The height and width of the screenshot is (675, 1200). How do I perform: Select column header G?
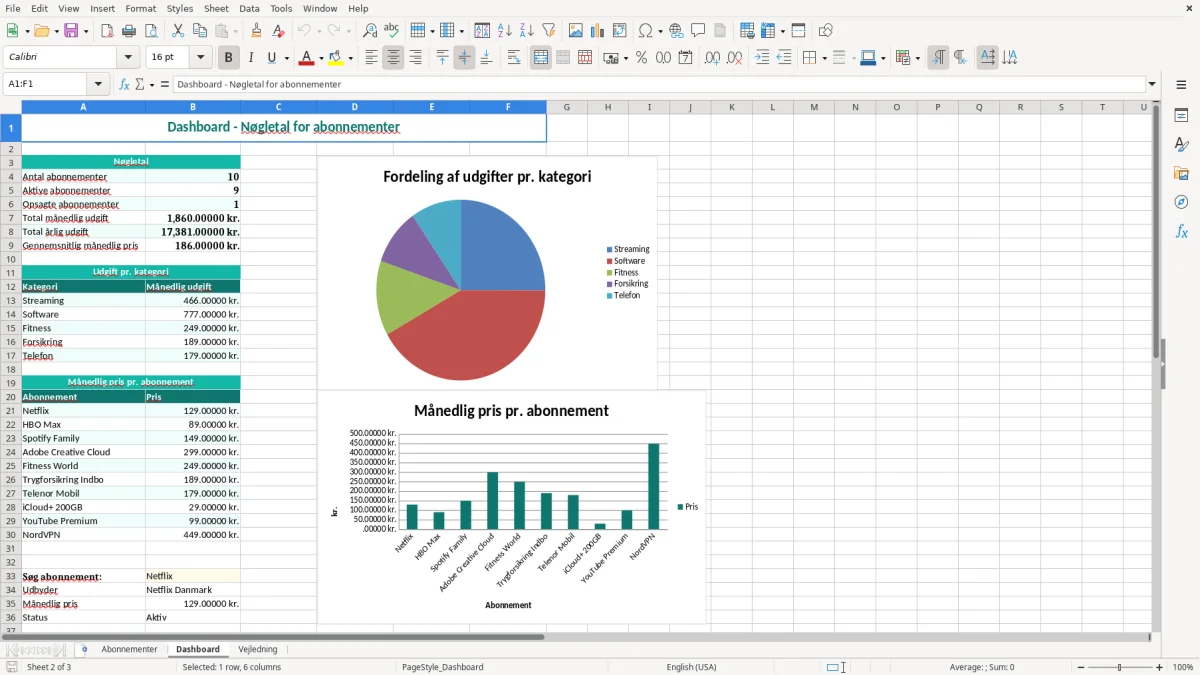[x=566, y=107]
